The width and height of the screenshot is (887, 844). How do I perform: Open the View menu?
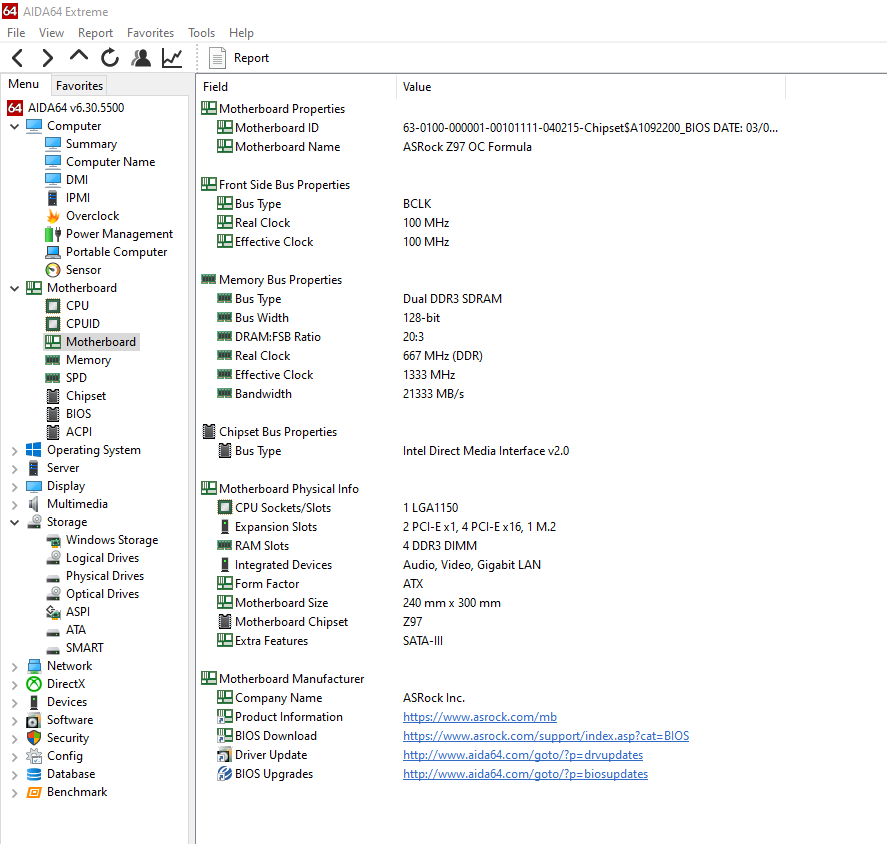[x=51, y=33]
